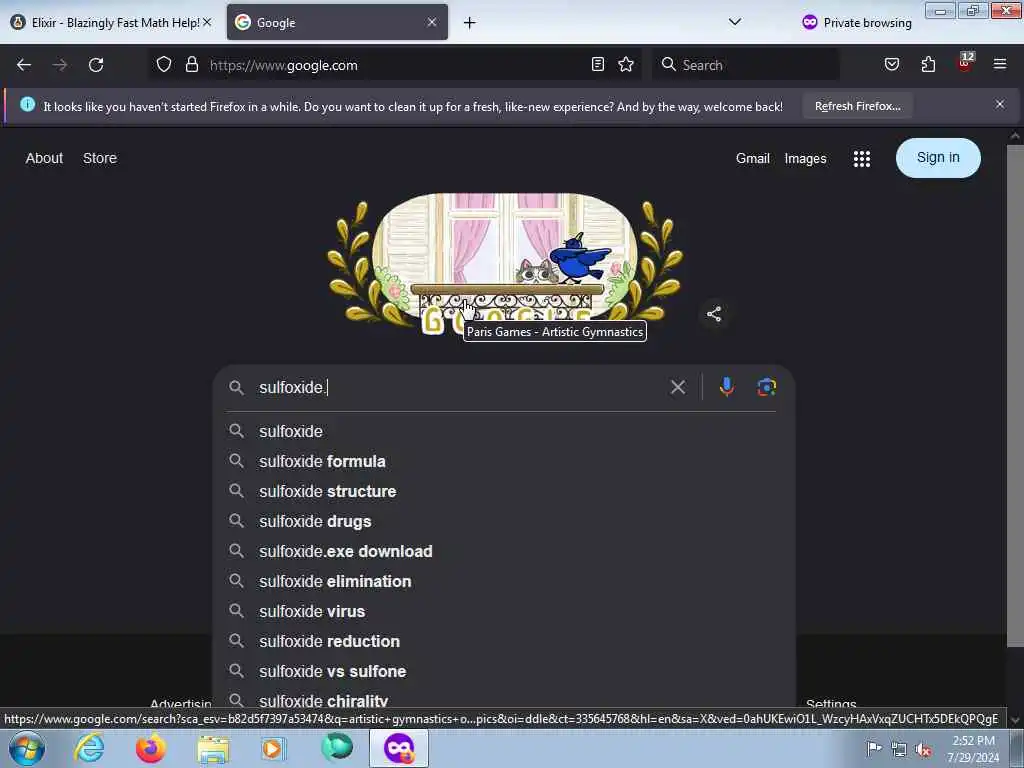Open the Pocket save icon
The image size is (1024, 768).
pos(891,65)
